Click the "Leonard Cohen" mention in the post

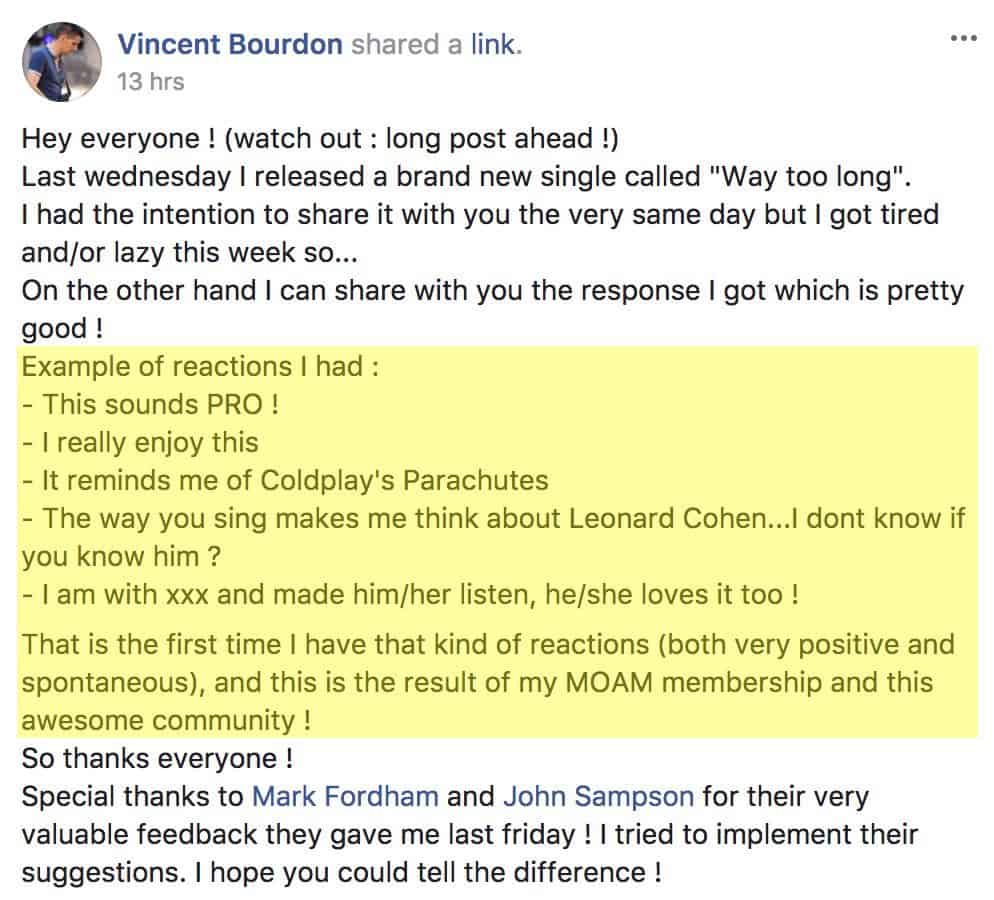click(x=667, y=518)
